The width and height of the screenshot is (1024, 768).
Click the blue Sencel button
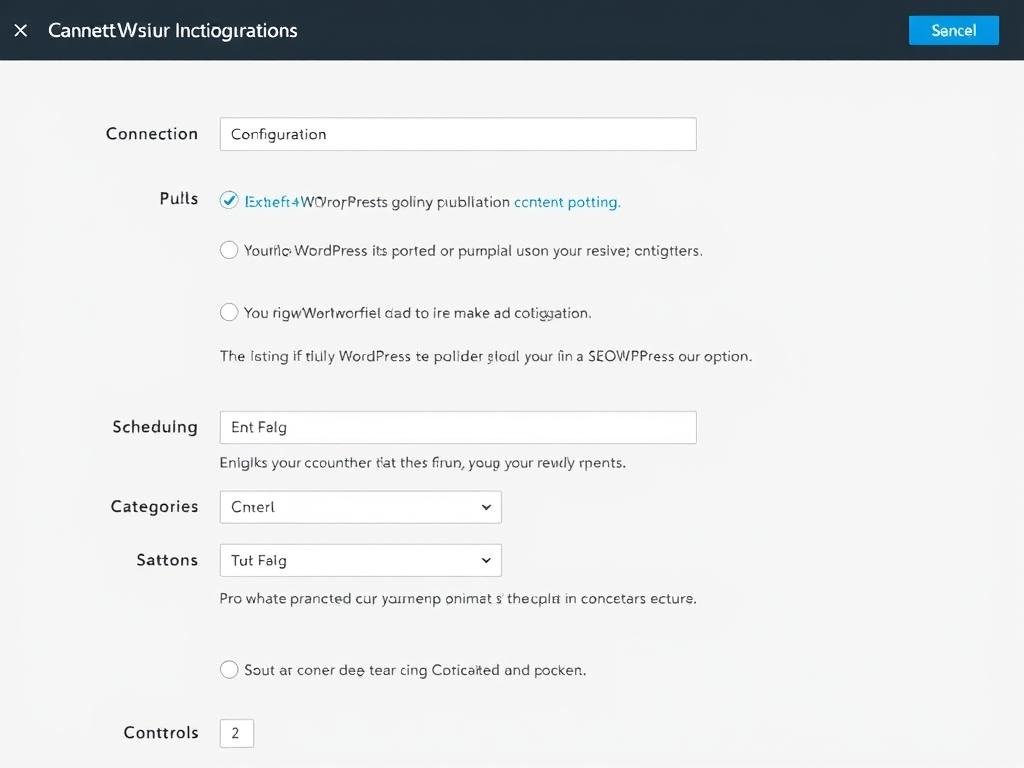tap(953, 30)
